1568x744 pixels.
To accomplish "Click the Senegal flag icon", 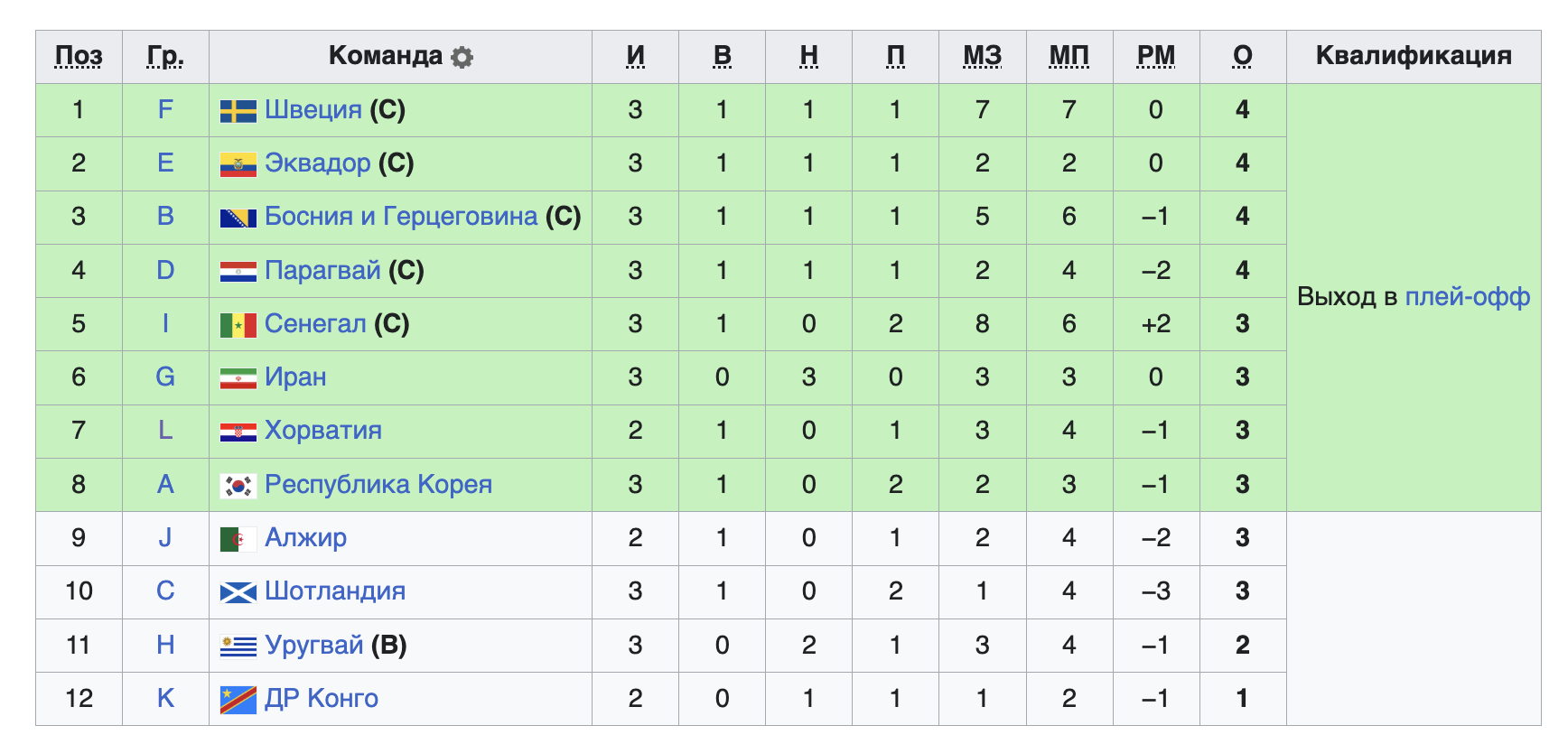I will pos(238,325).
